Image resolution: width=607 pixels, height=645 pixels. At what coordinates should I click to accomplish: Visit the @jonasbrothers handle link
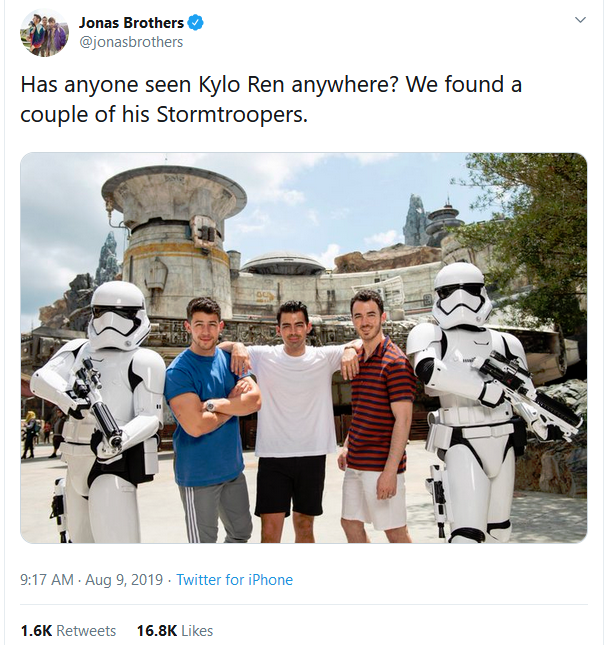coord(131,42)
